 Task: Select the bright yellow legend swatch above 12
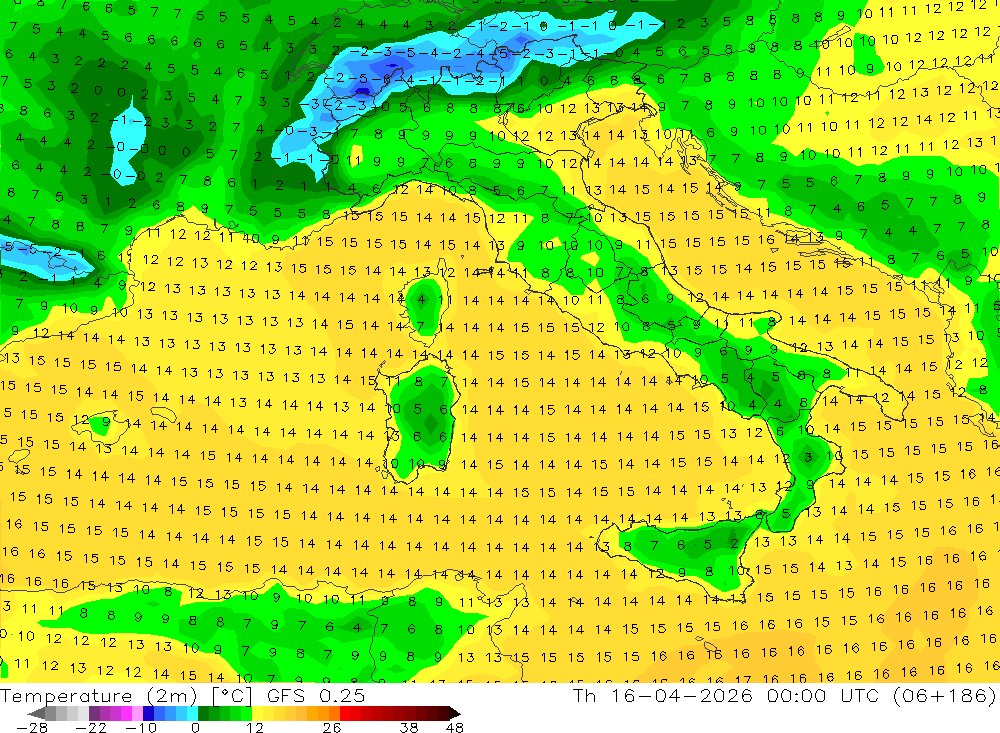pyautogui.click(x=258, y=713)
